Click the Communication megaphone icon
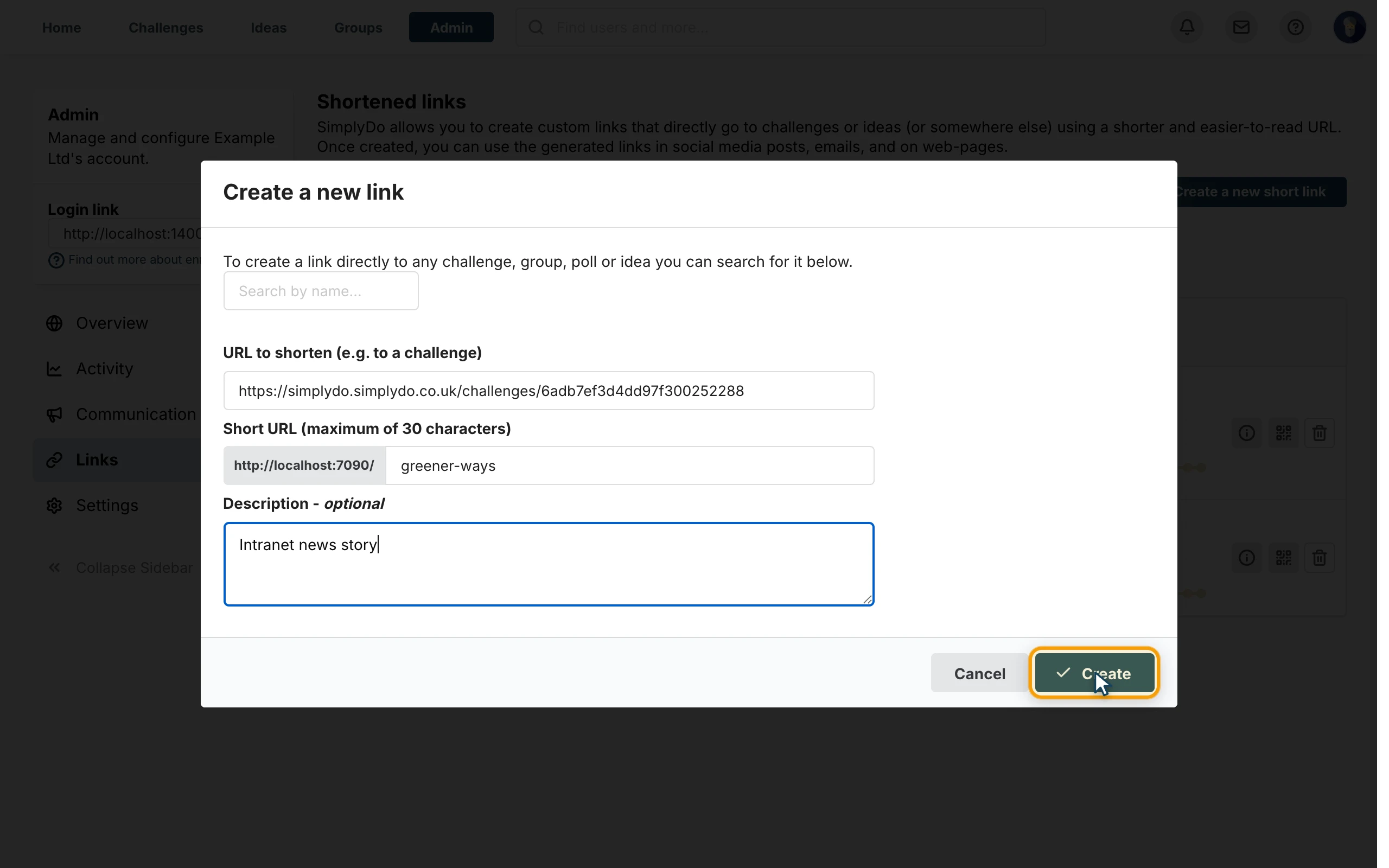This screenshot has height=868, width=1389. pos(54,414)
